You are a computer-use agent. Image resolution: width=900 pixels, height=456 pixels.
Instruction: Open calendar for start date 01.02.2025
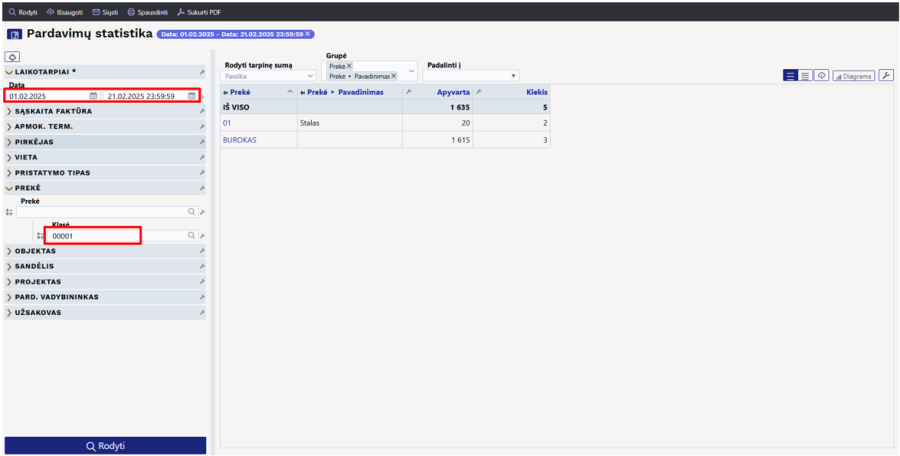[x=93, y=96]
